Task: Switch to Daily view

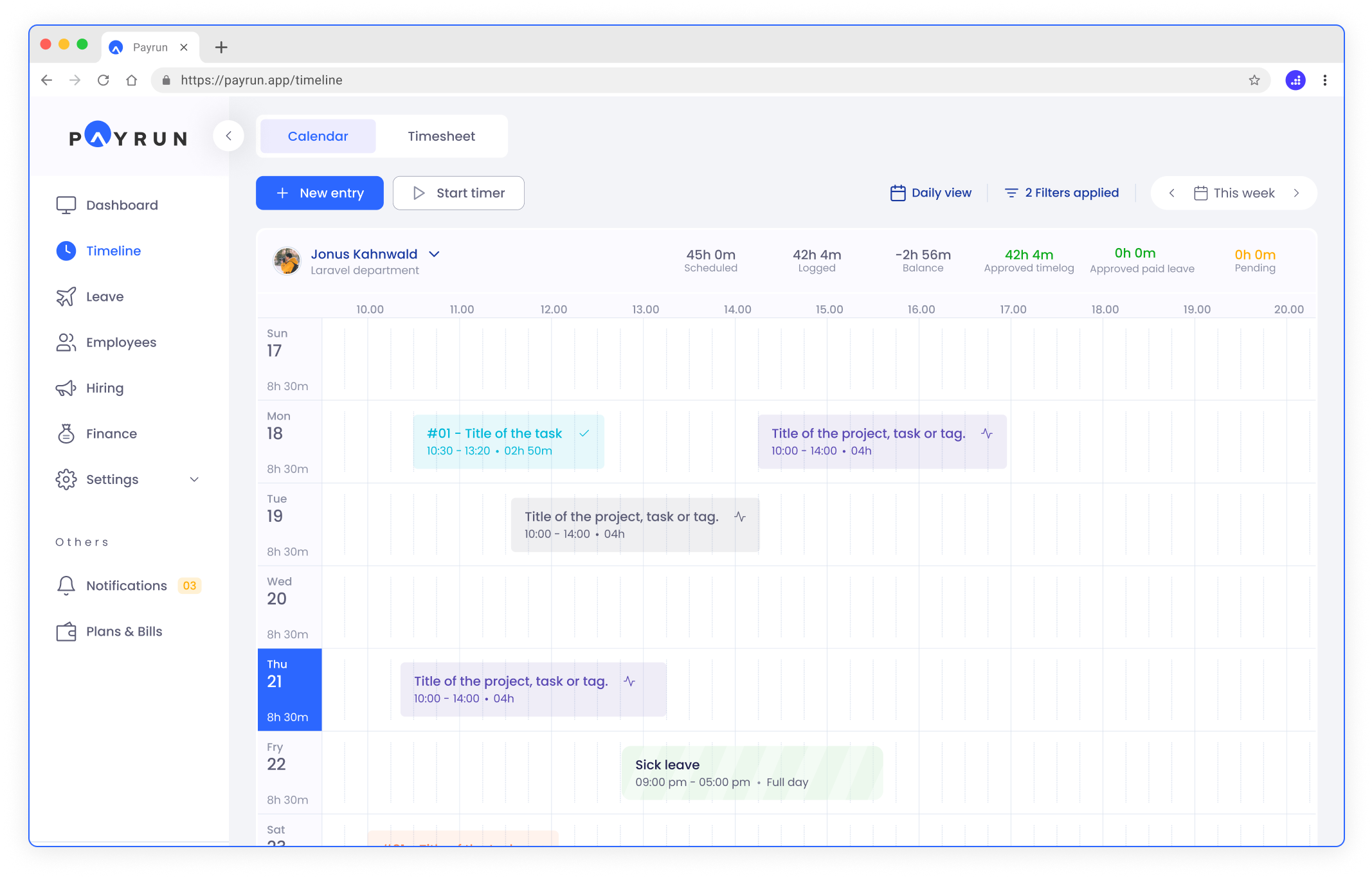Action: [x=930, y=193]
